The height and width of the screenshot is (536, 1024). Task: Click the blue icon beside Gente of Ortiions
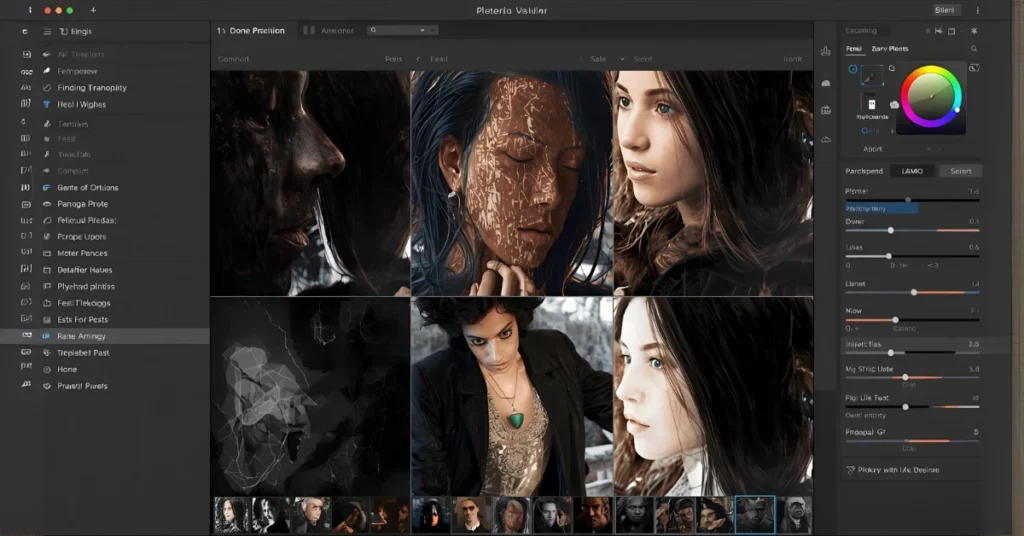(47, 187)
